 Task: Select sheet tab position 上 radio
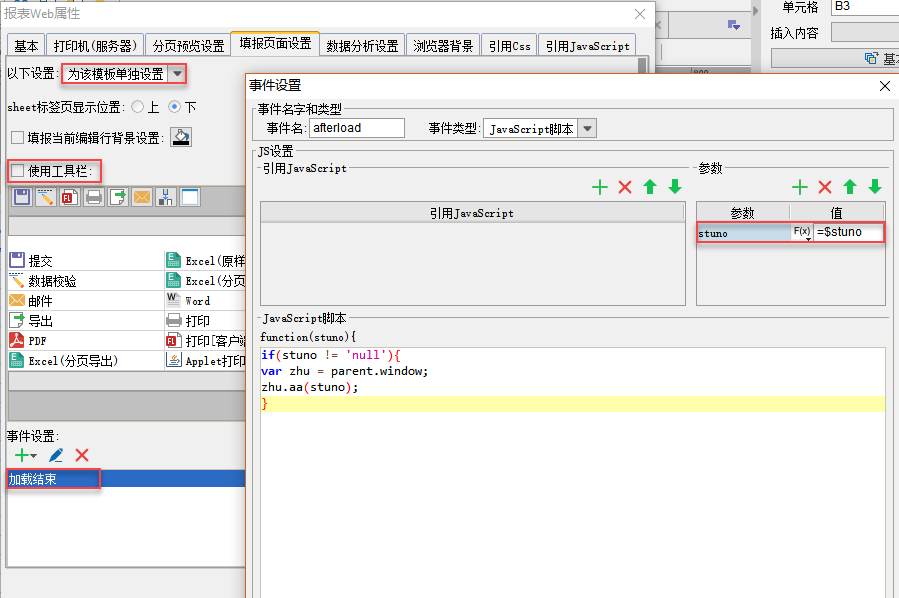coord(138,107)
